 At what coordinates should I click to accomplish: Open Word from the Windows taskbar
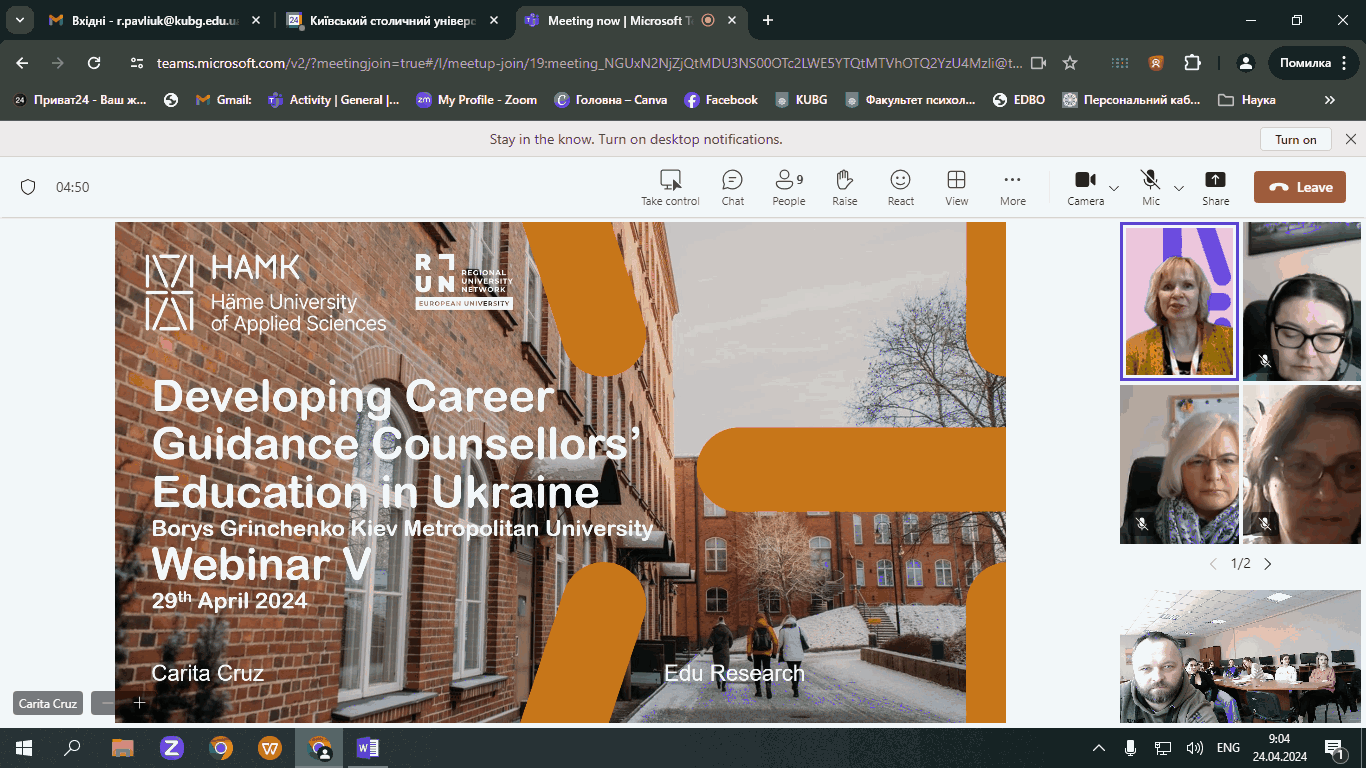[367, 748]
